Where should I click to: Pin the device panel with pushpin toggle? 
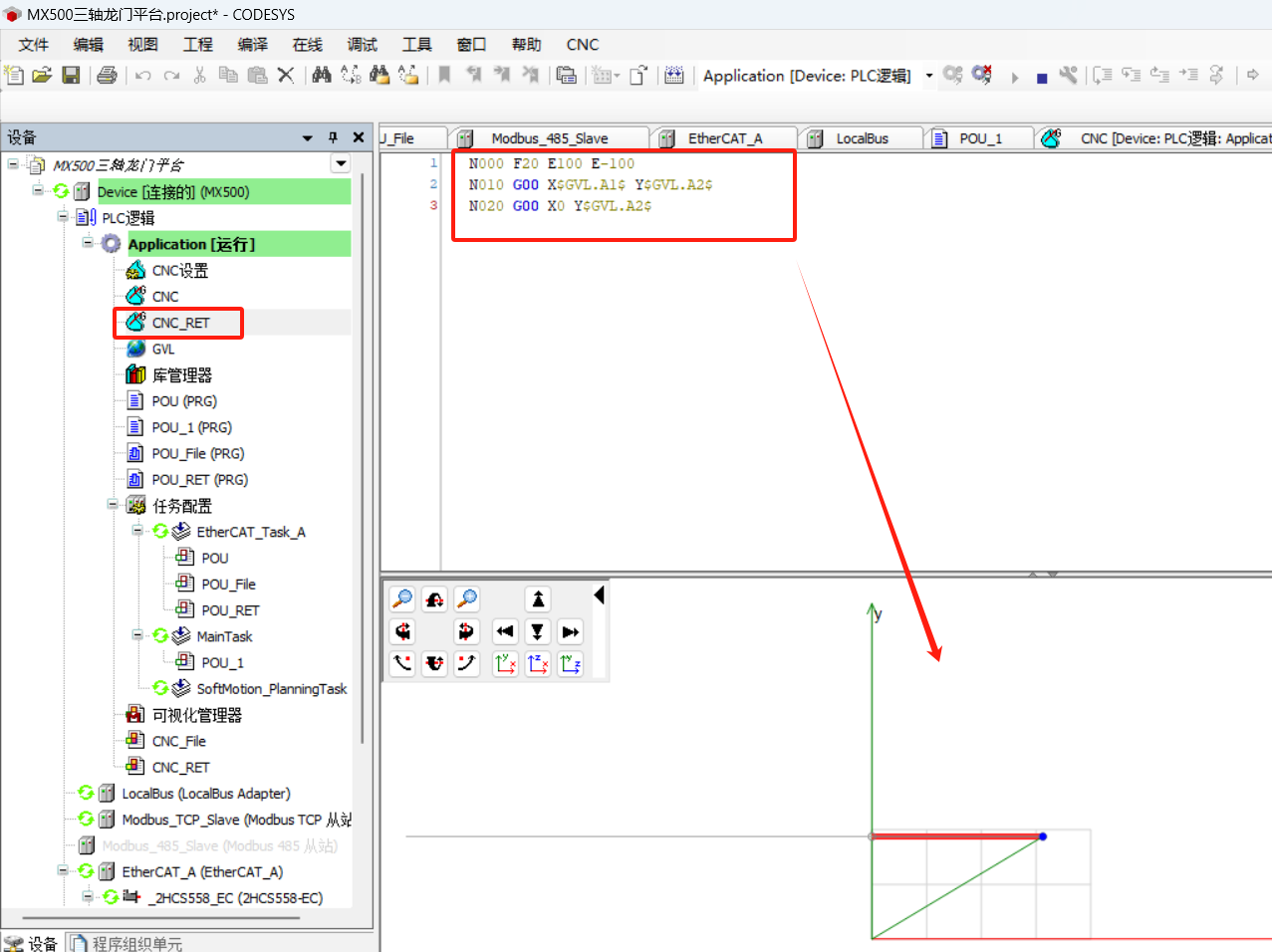pyautogui.click(x=333, y=137)
